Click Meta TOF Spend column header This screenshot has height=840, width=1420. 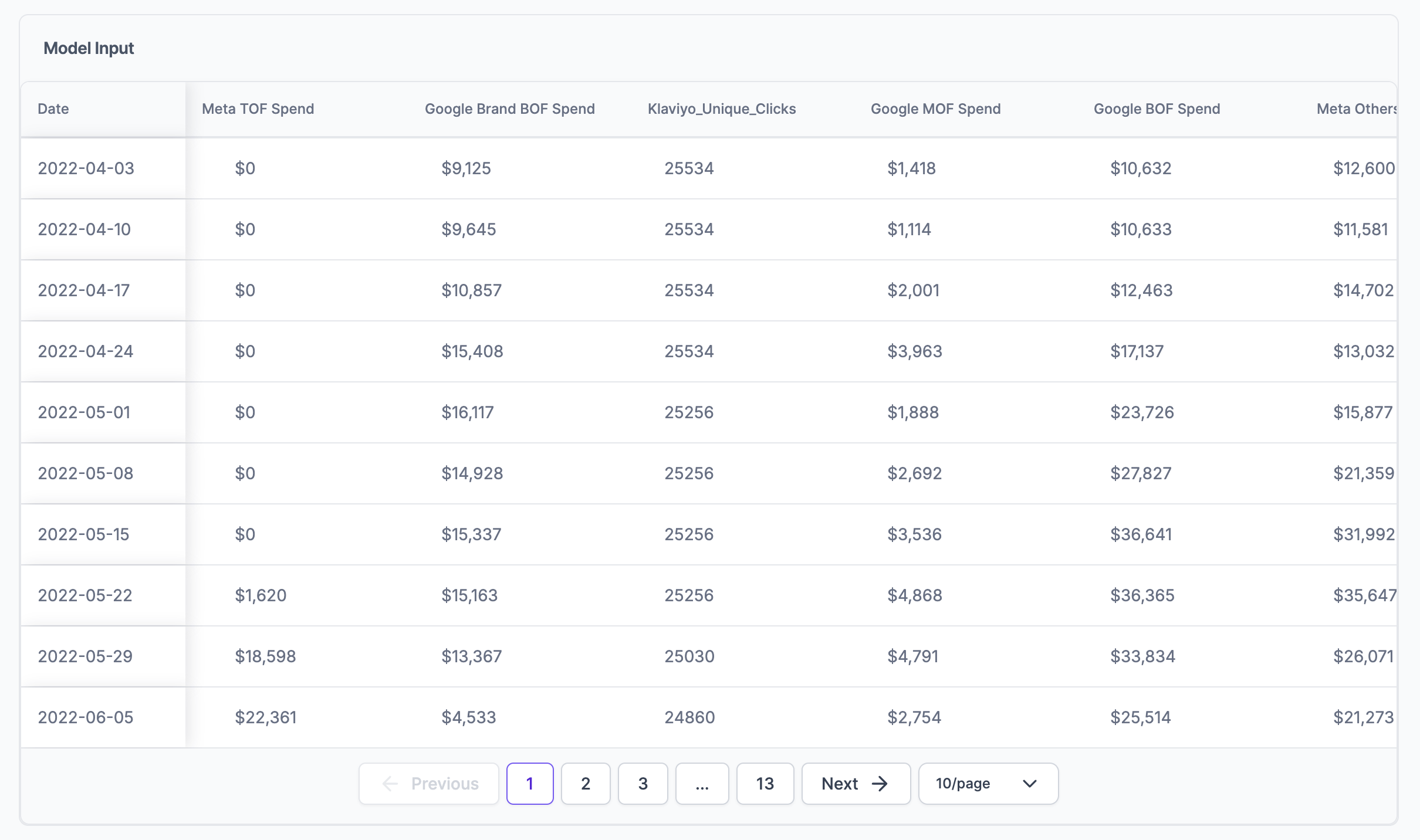258,109
